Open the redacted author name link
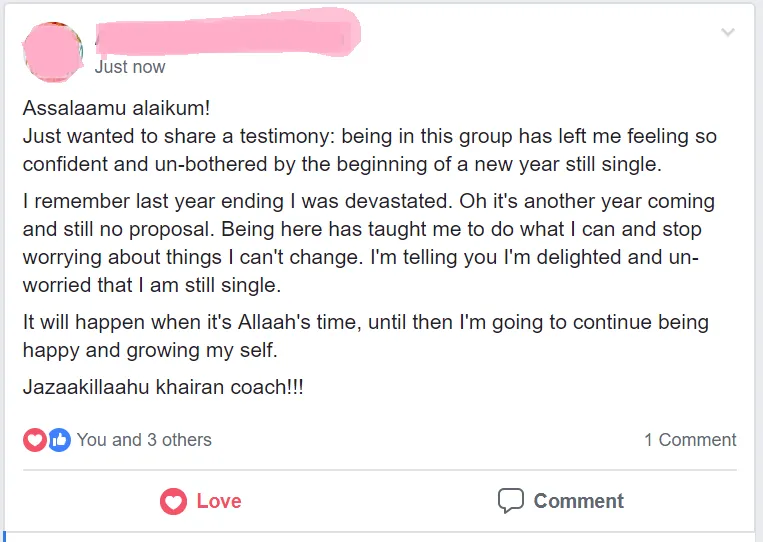763x542 pixels. (228, 32)
